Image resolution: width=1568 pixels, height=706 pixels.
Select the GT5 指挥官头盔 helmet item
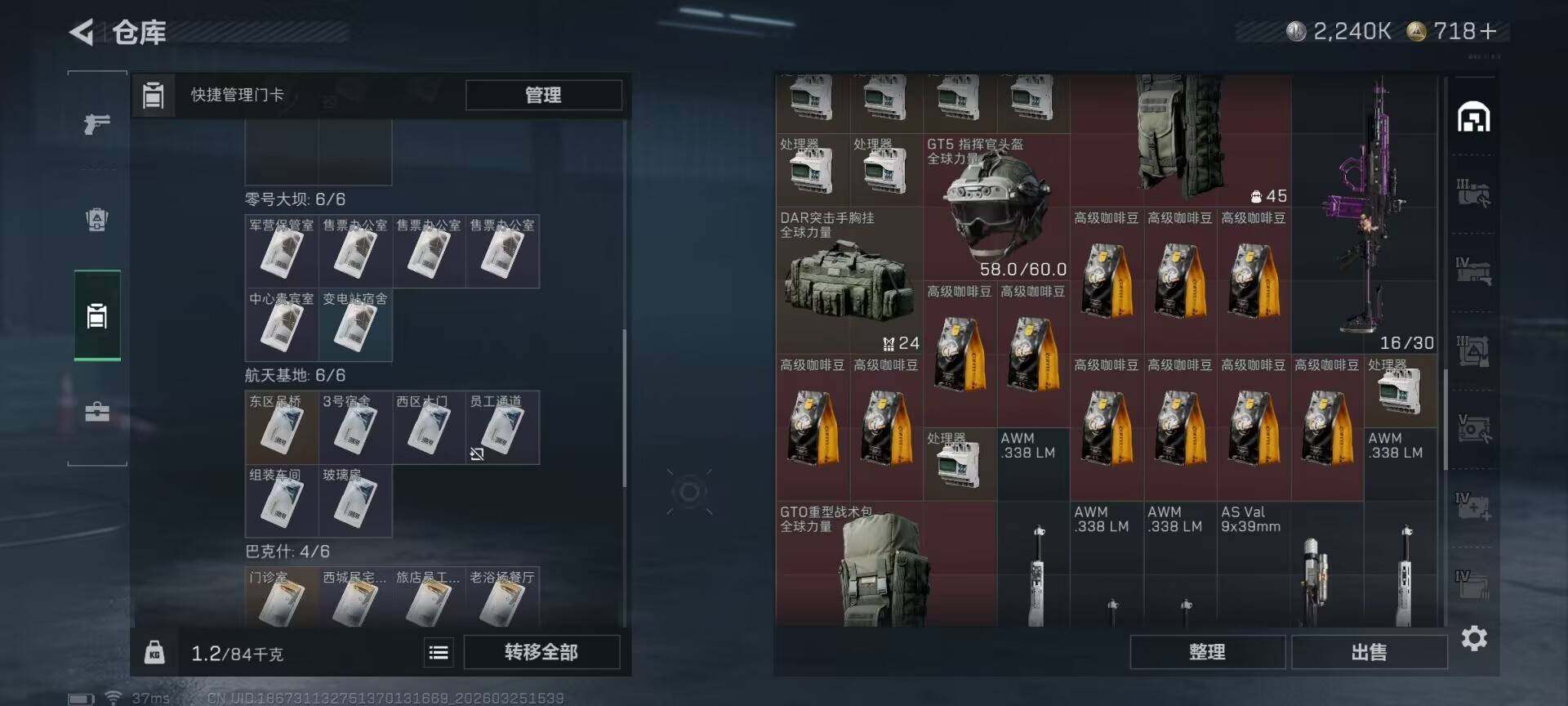pyautogui.click(x=996, y=207)
